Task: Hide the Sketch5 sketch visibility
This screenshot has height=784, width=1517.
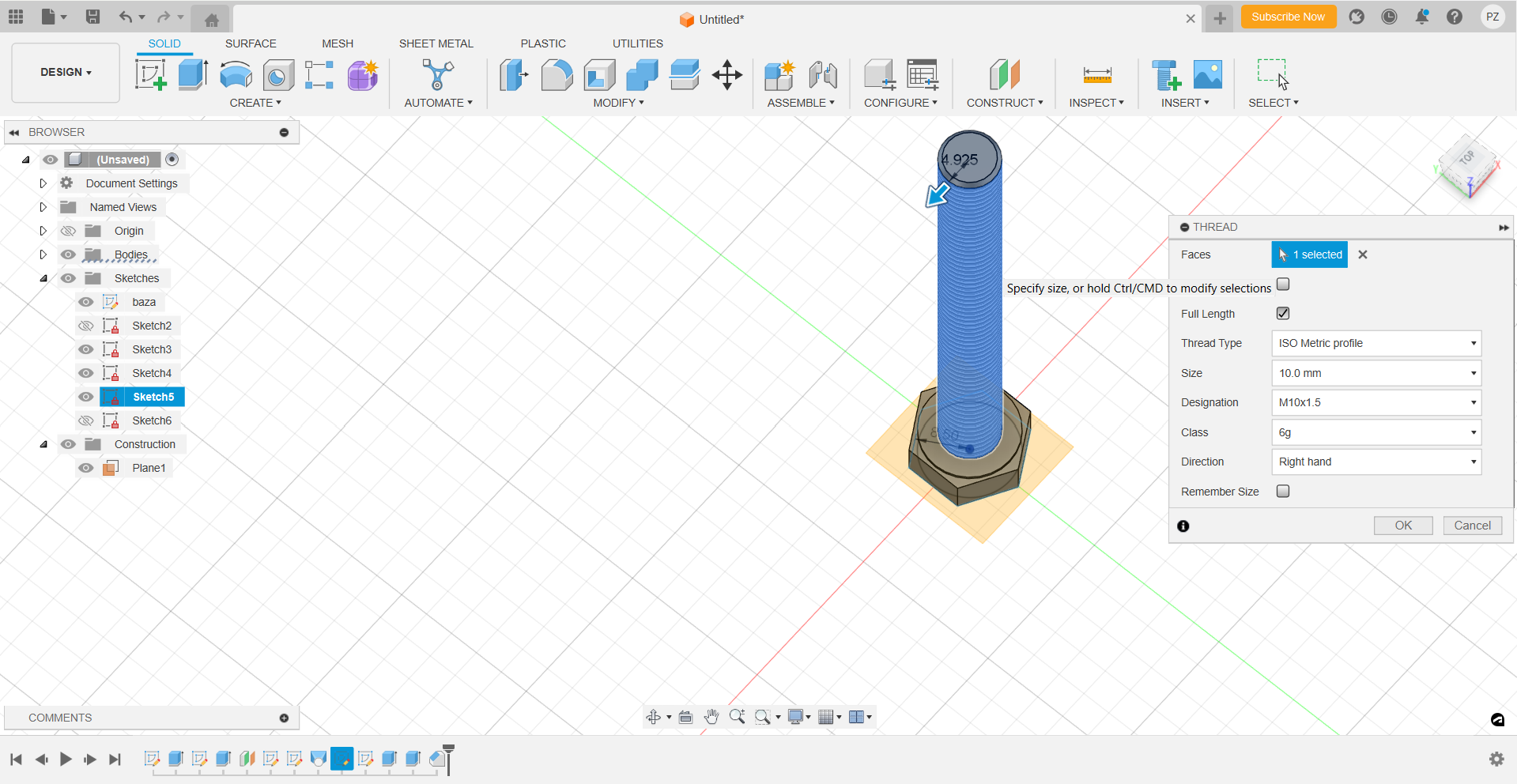Action: (86, 397)
